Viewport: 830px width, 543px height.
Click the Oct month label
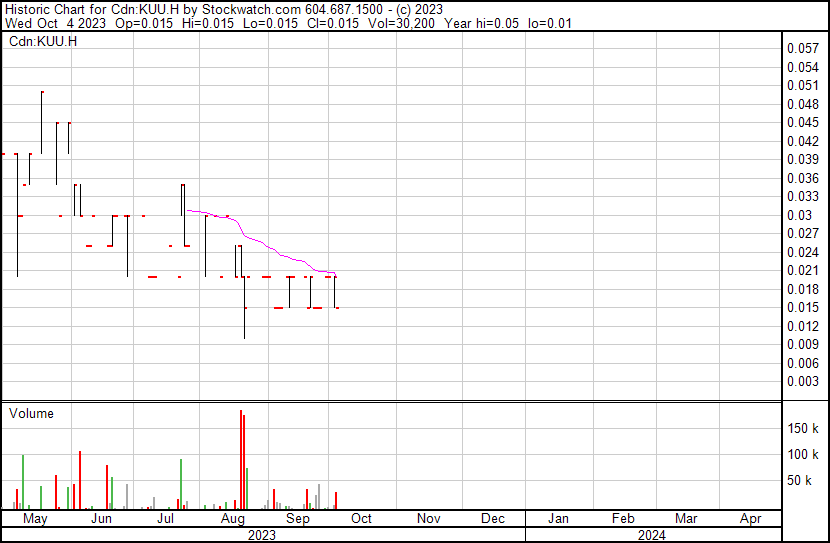tap(362, 519)
